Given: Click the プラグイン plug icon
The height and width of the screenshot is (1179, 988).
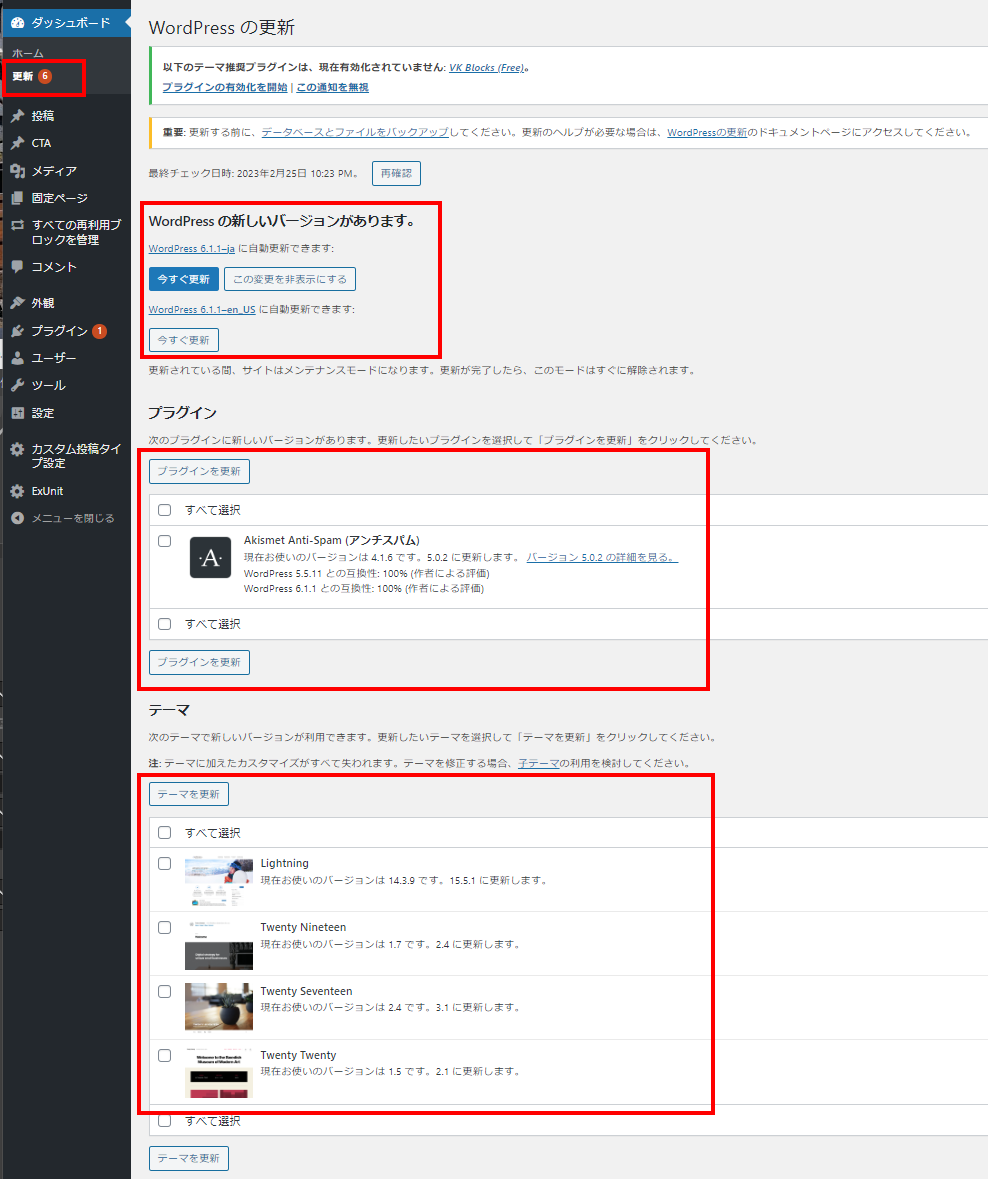Looking at the screenshot, I should pos(17,331).
